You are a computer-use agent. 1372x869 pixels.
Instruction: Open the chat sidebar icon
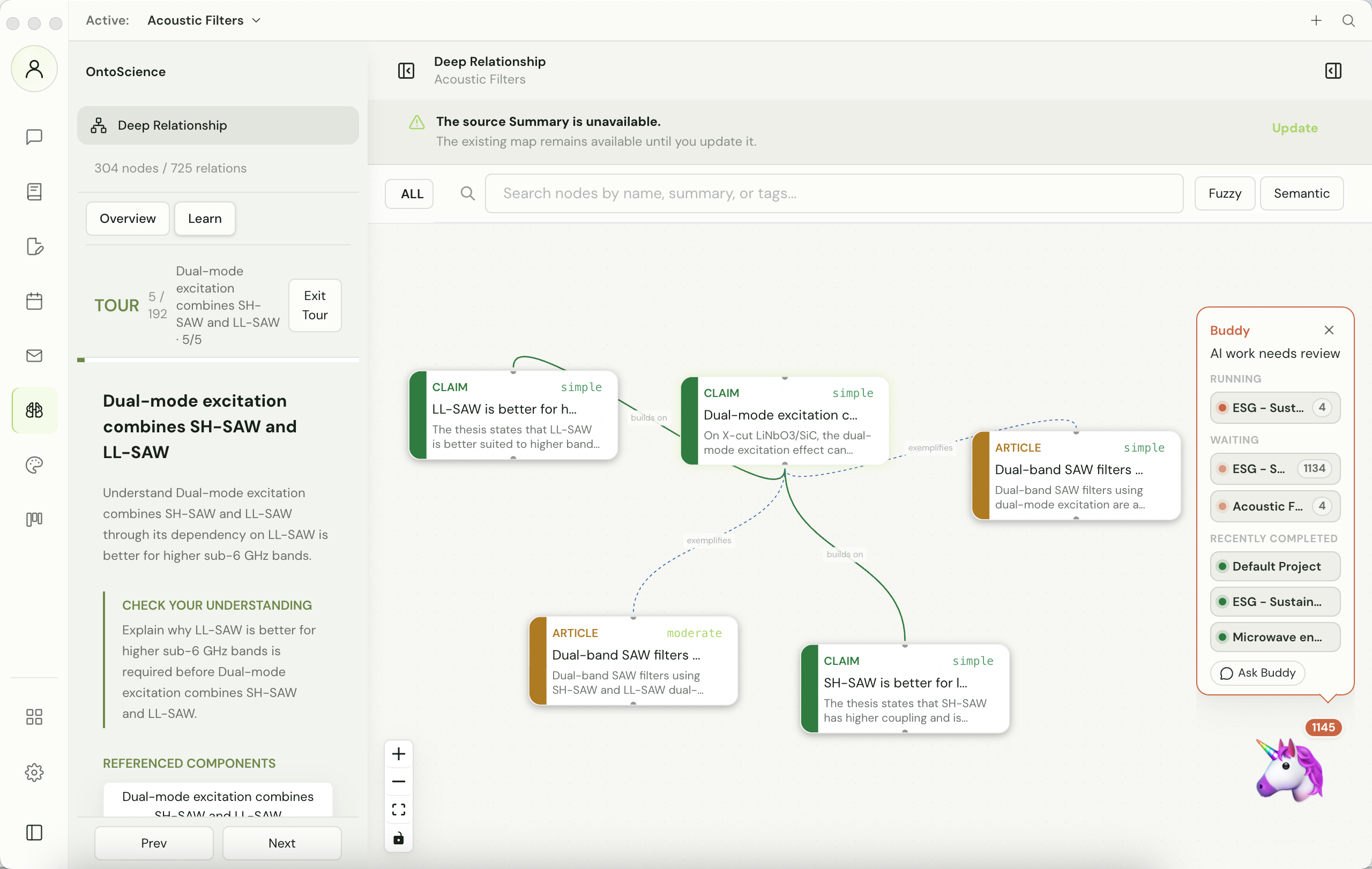[34, 137]
